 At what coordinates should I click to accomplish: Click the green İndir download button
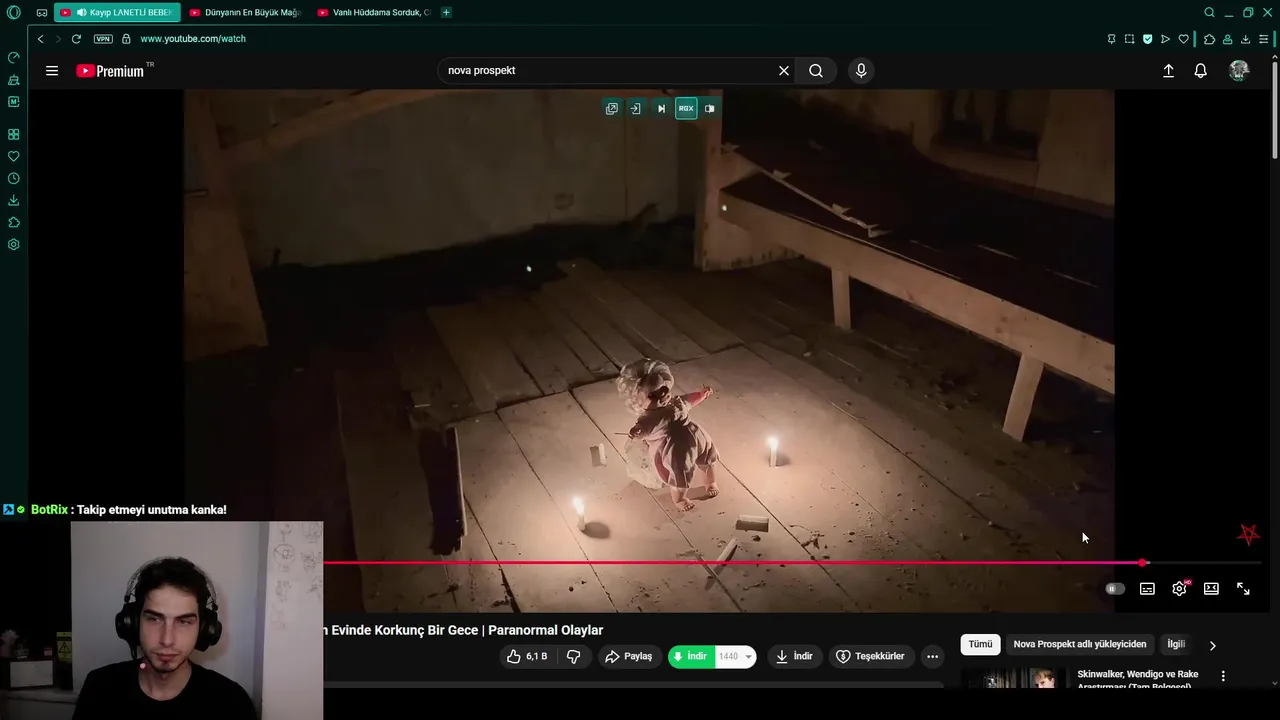692,656
